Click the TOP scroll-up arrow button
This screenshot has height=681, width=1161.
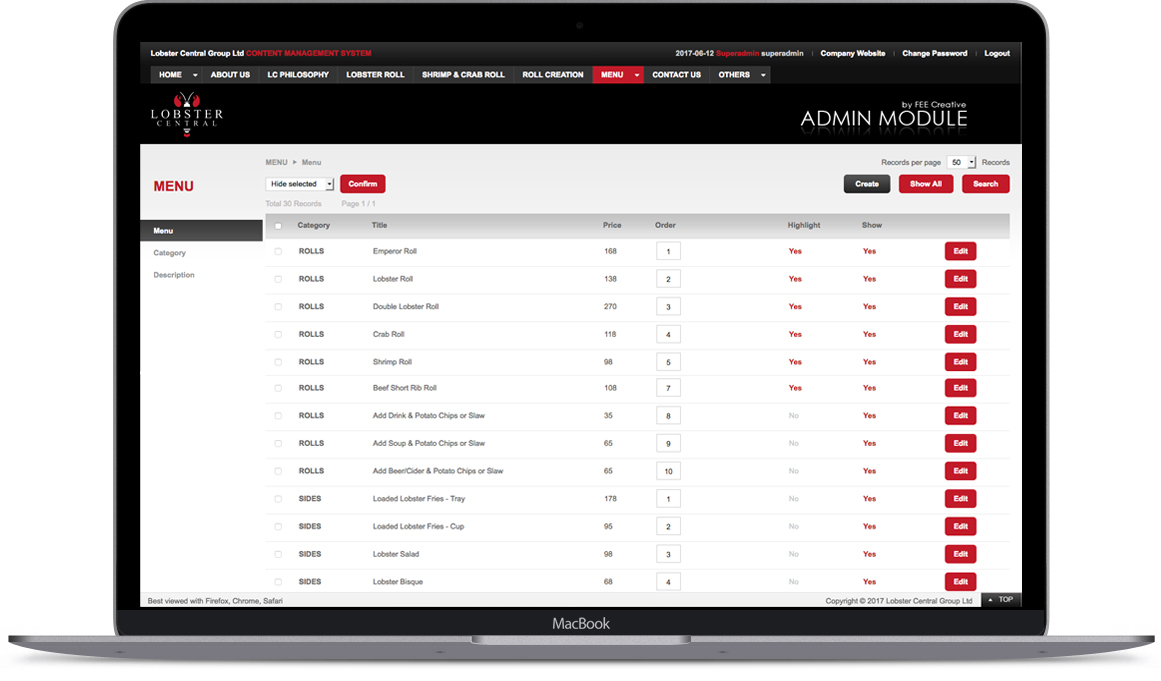tap(999, 600)
